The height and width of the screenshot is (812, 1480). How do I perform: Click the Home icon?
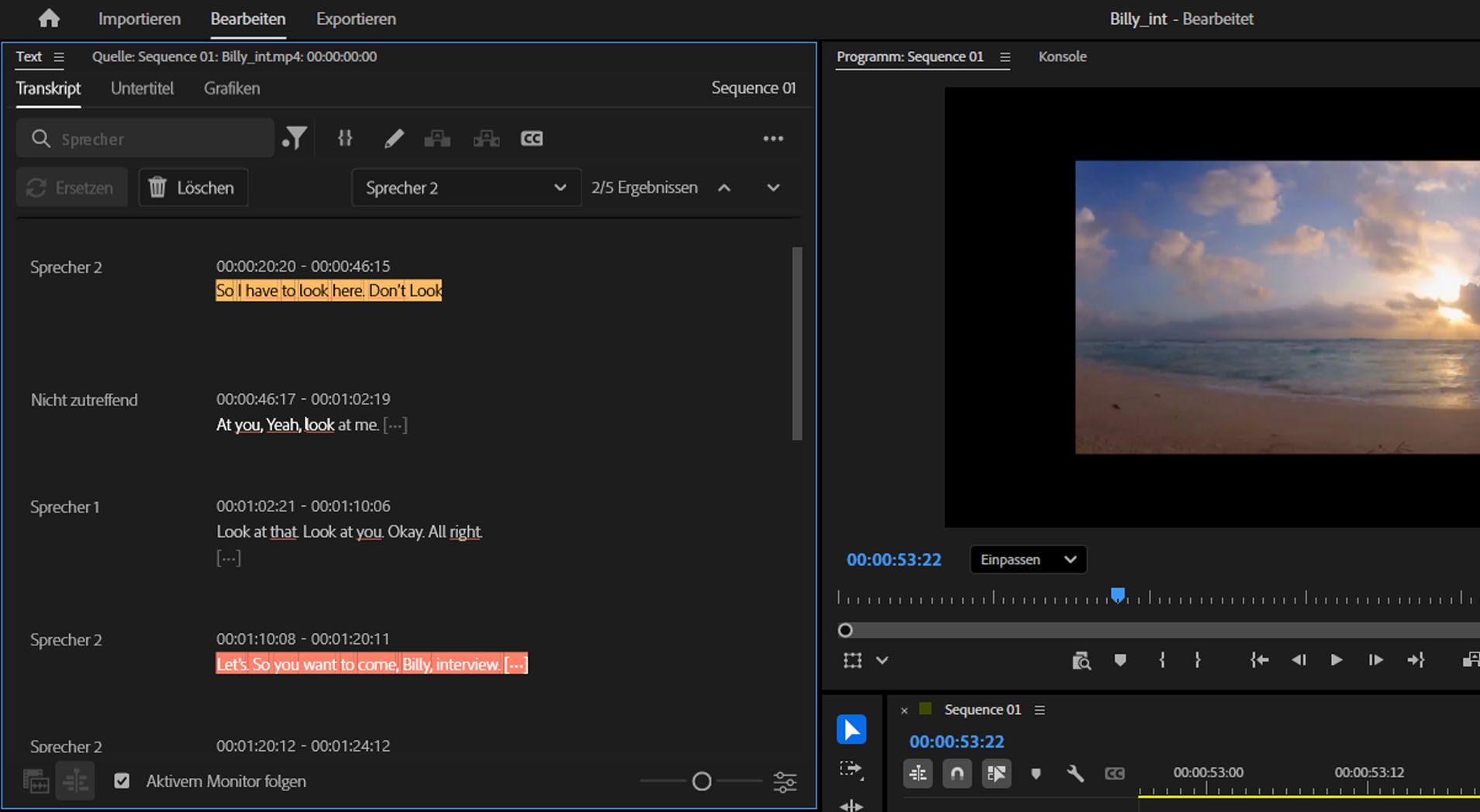click(49, 19)
